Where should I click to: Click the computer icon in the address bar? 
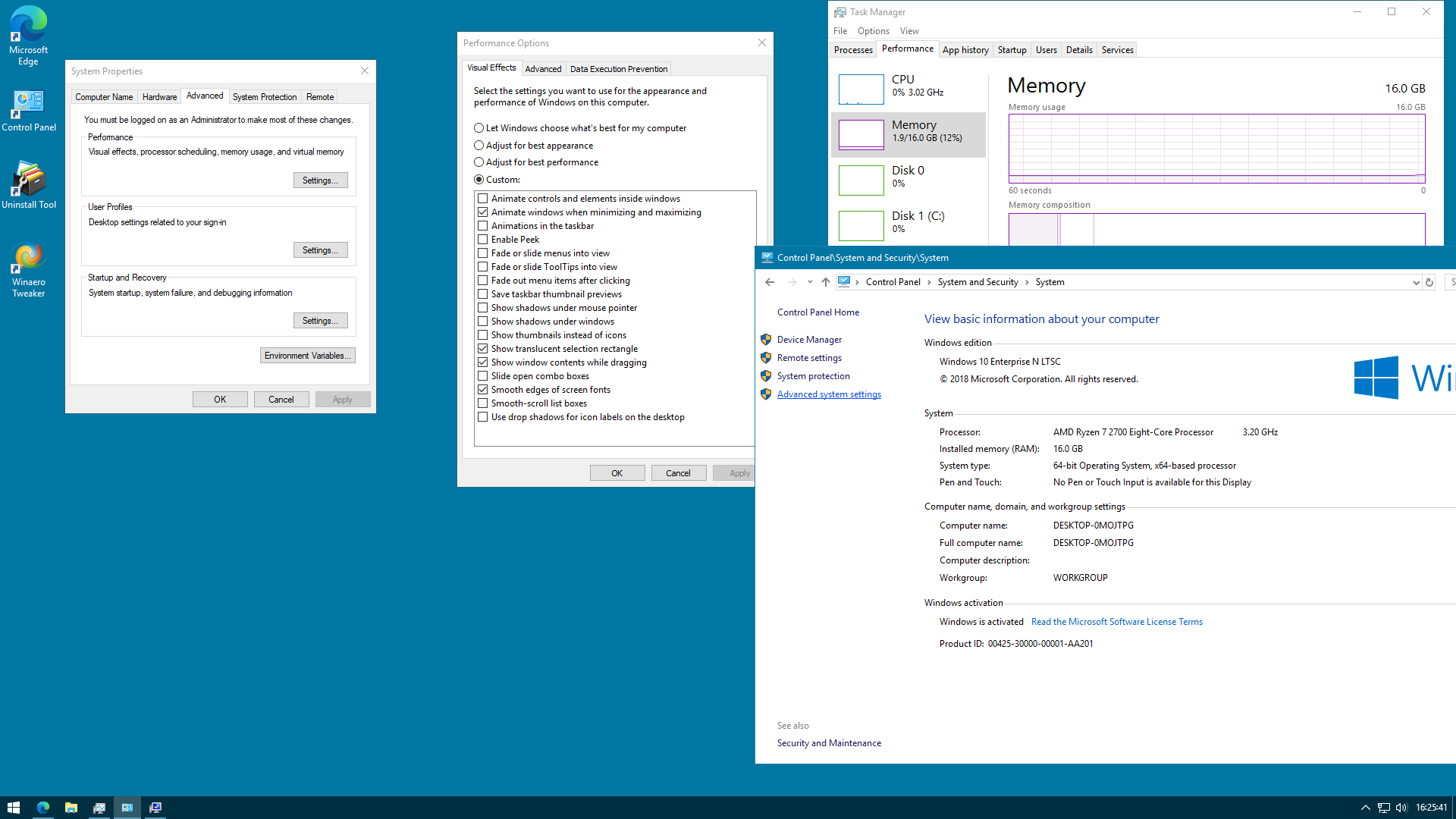(x=844, y=281)
